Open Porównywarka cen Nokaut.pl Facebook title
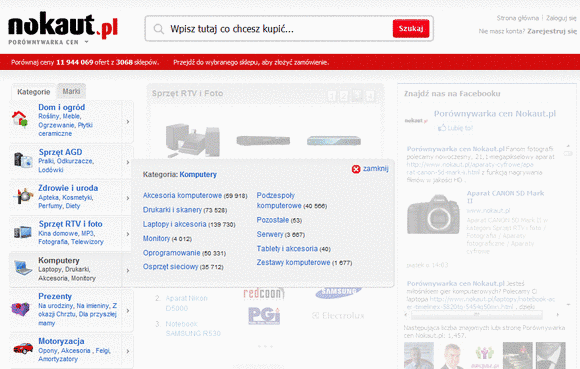 point(495,114)
